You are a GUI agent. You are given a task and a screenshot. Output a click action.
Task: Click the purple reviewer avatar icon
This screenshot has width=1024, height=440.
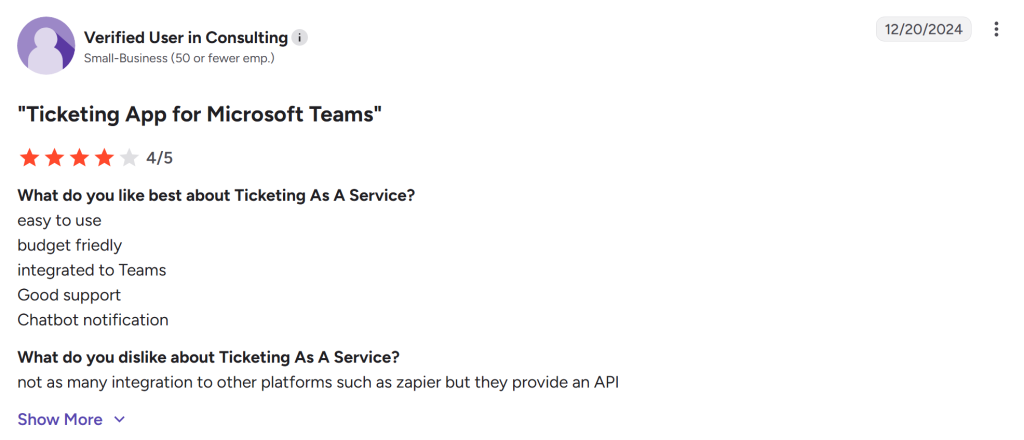(x=46, y=46)
